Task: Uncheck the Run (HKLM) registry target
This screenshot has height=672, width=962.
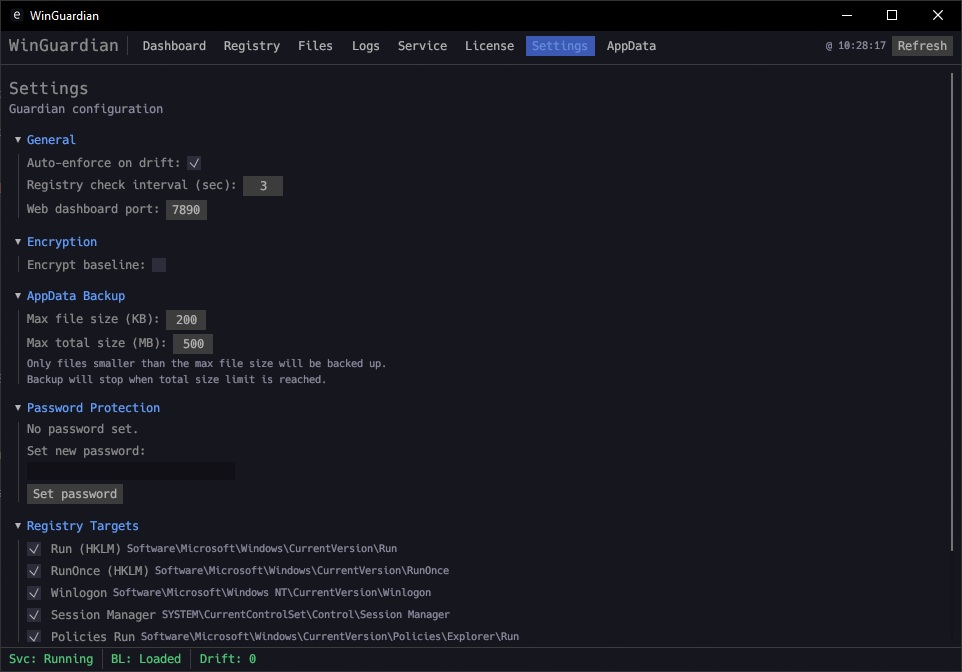Action: [34, 549]
